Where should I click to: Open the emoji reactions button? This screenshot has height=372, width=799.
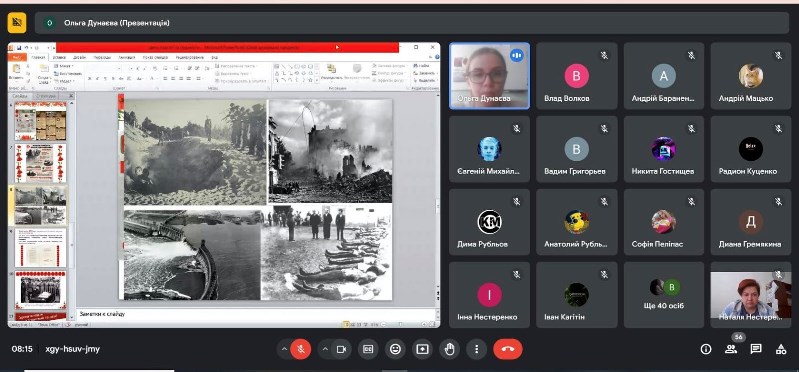click(395, 349)
